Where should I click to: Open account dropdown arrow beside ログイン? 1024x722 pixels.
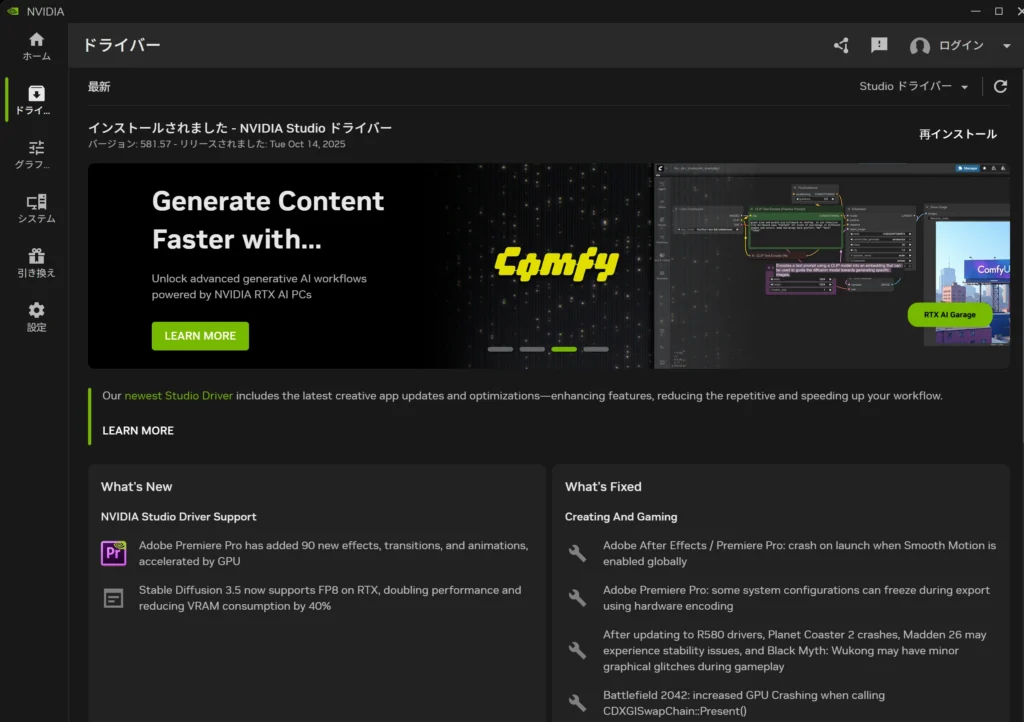(x=1006, y=46)
